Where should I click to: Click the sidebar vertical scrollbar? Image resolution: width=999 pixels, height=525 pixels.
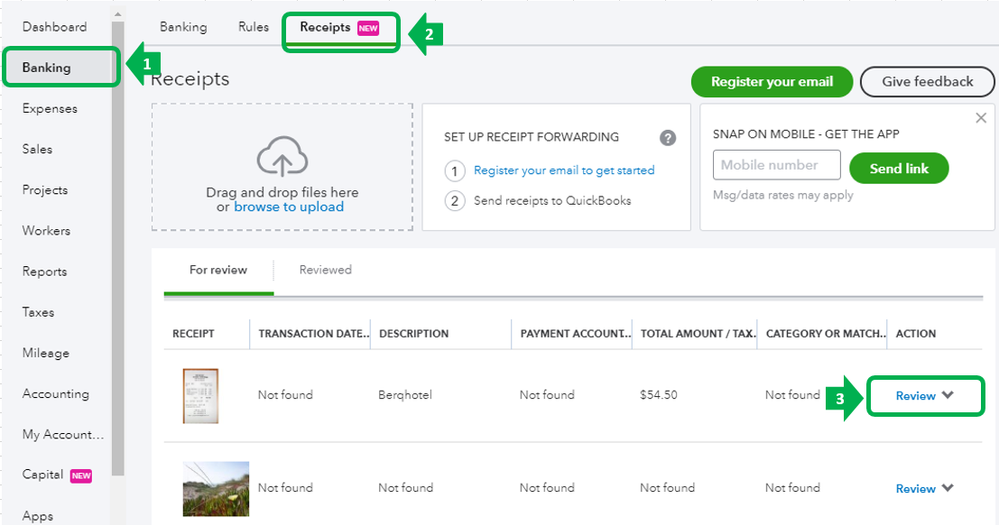[x=118, y=248]
